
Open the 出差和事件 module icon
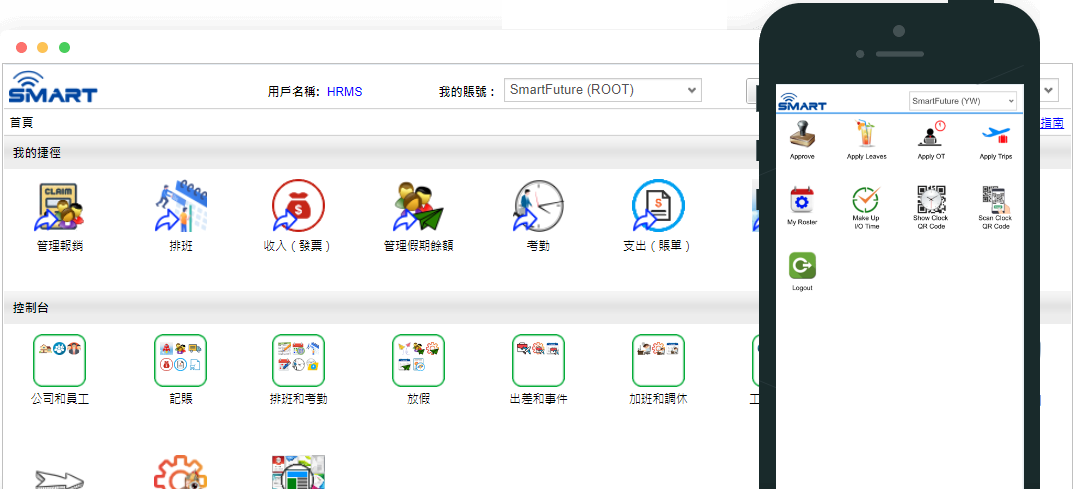tap(538, 360)
